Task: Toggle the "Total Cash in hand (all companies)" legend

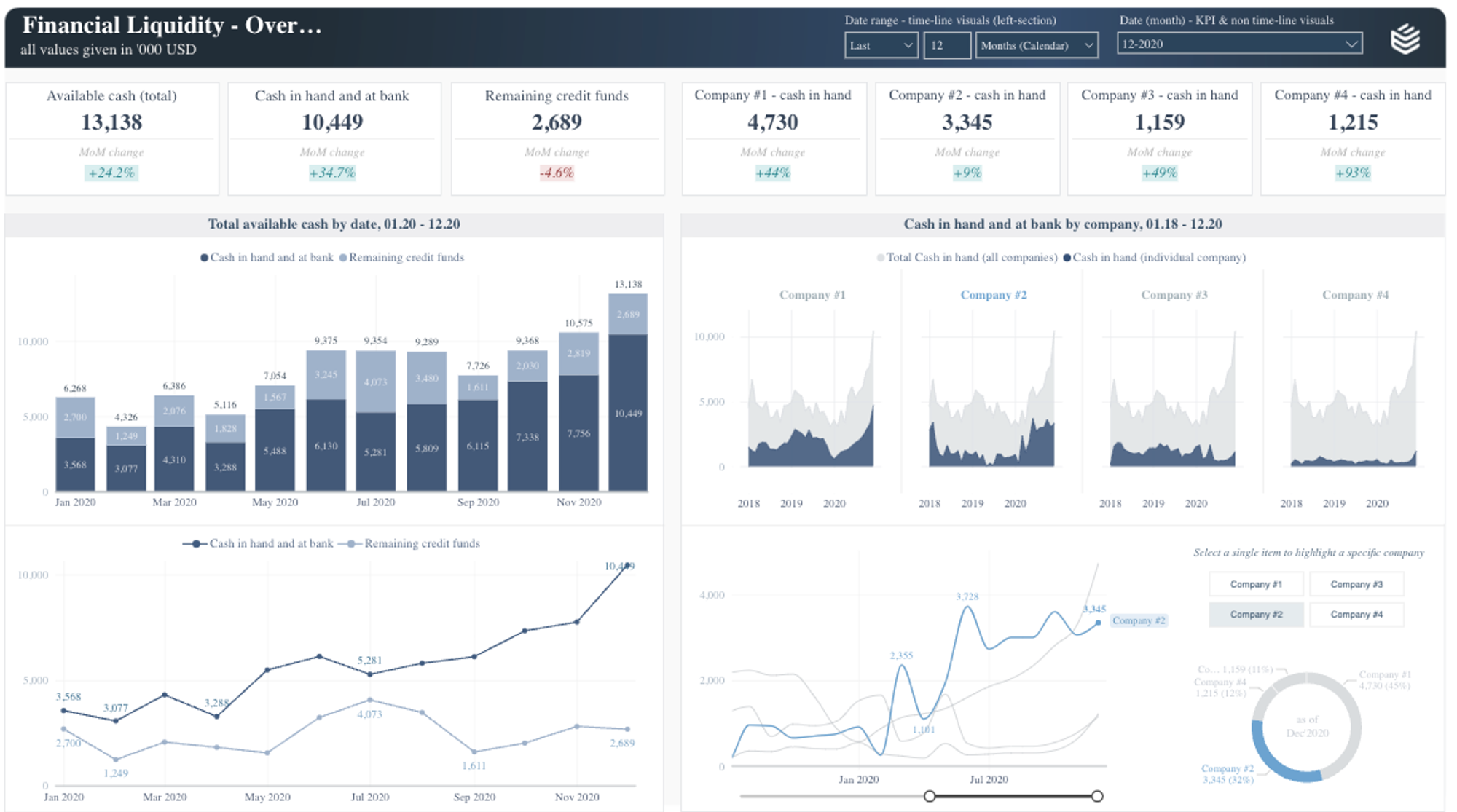Action: (x=969, y=257)
